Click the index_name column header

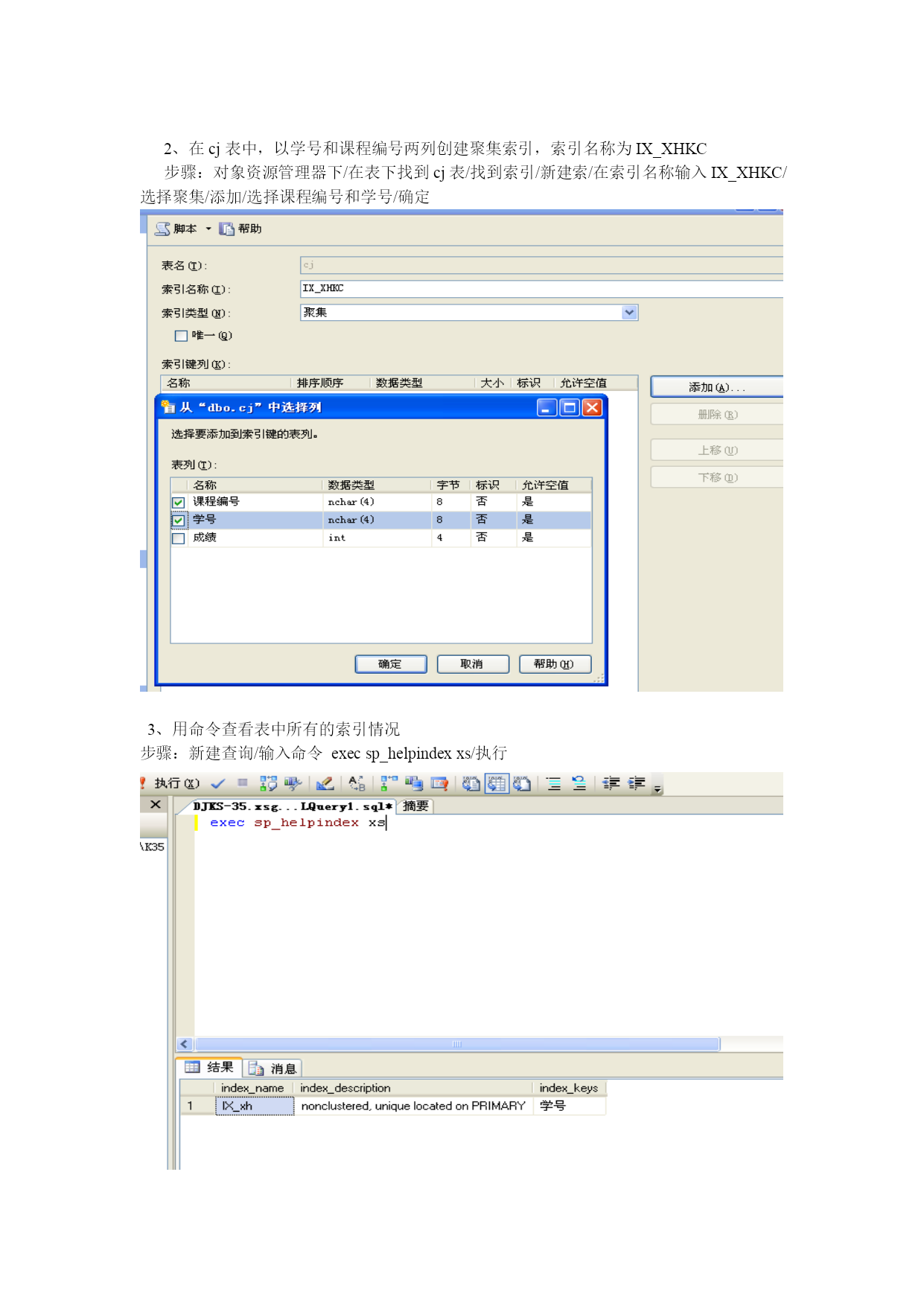255,1088
